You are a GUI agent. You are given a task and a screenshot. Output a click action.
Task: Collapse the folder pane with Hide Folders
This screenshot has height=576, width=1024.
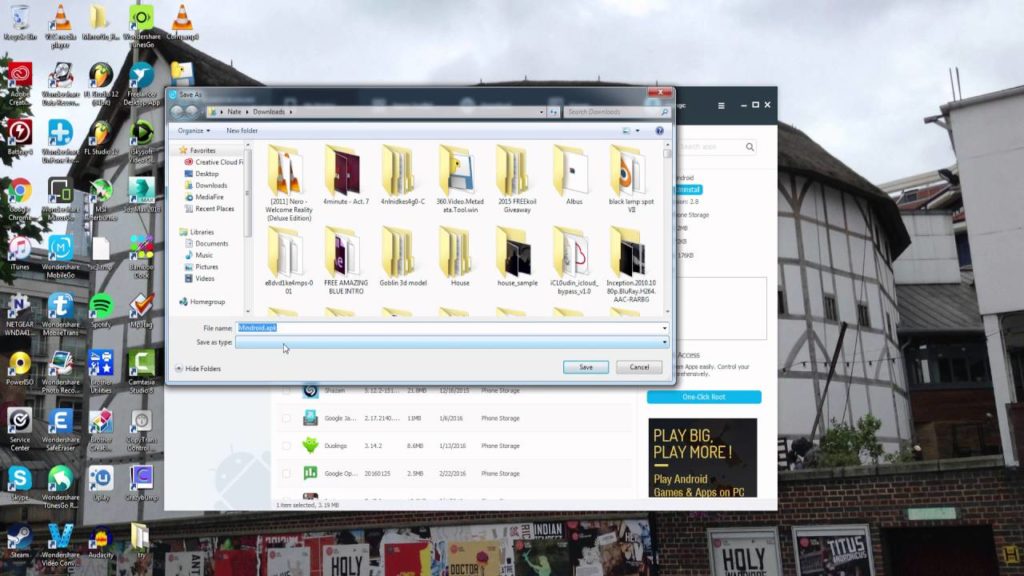coord(198,369)
